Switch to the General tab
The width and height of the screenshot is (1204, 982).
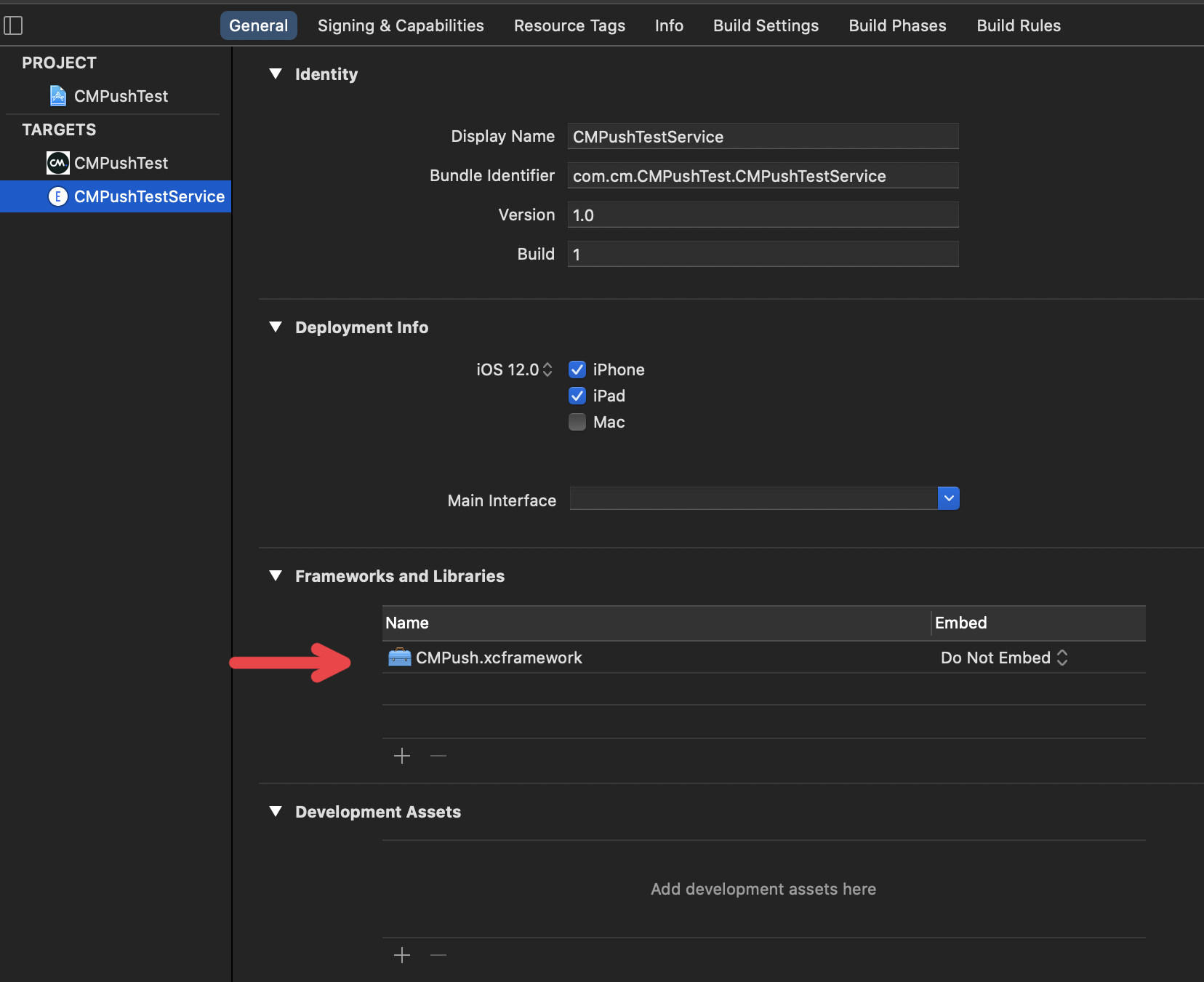coord(259,25)
